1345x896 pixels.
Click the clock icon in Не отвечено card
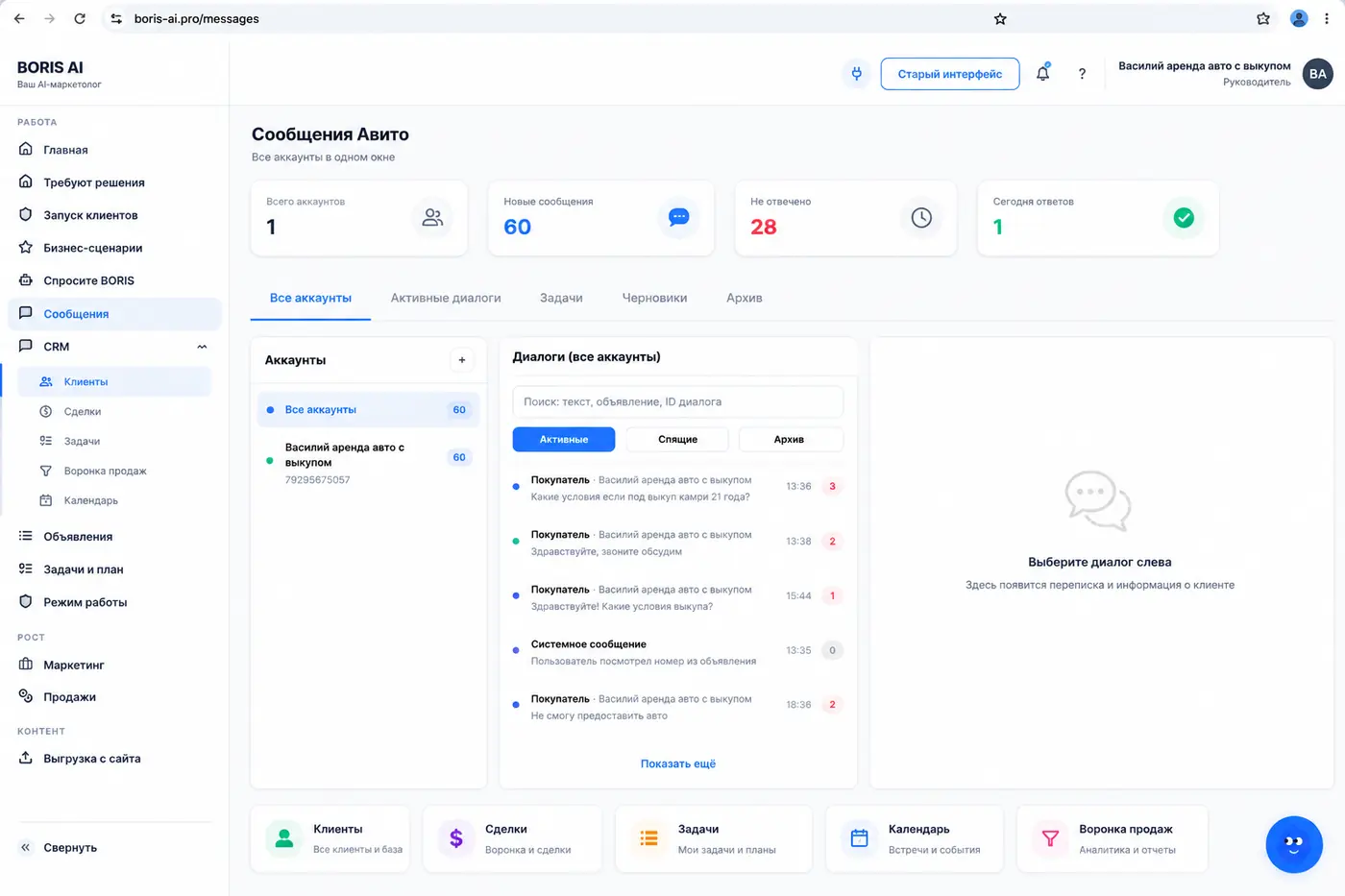921,218
